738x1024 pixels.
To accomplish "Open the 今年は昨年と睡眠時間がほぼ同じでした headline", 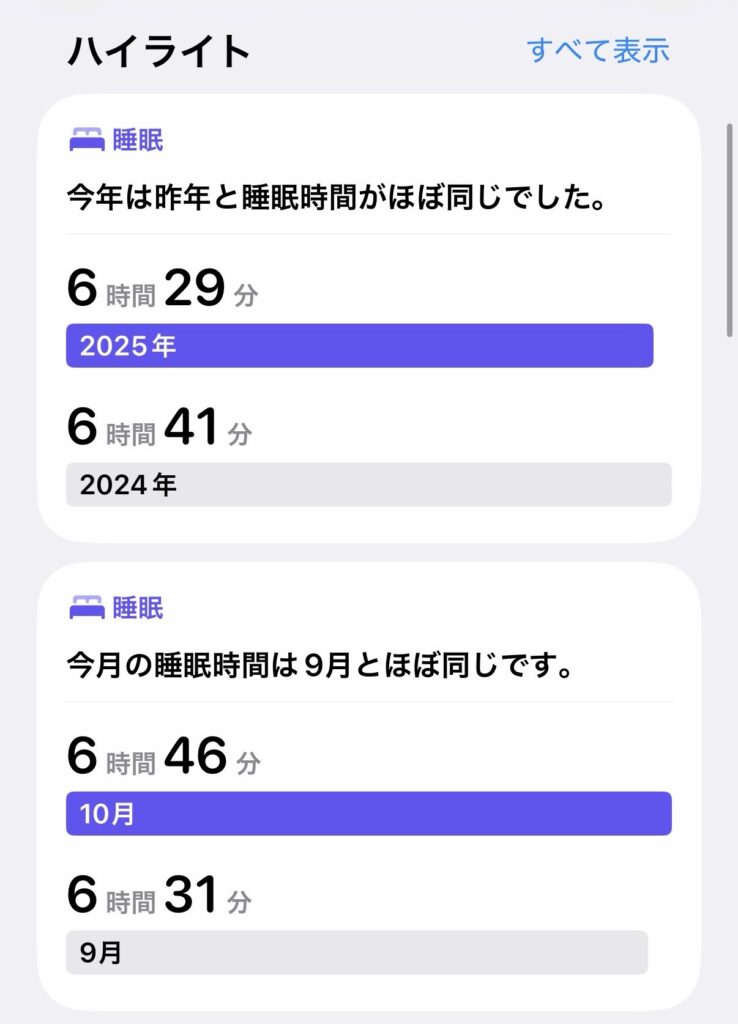I will point(338,196).
